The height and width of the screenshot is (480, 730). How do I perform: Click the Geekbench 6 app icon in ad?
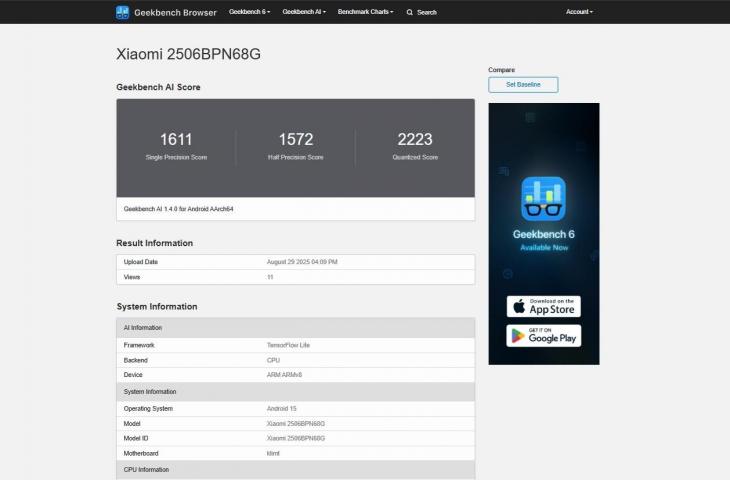(543, 199)
